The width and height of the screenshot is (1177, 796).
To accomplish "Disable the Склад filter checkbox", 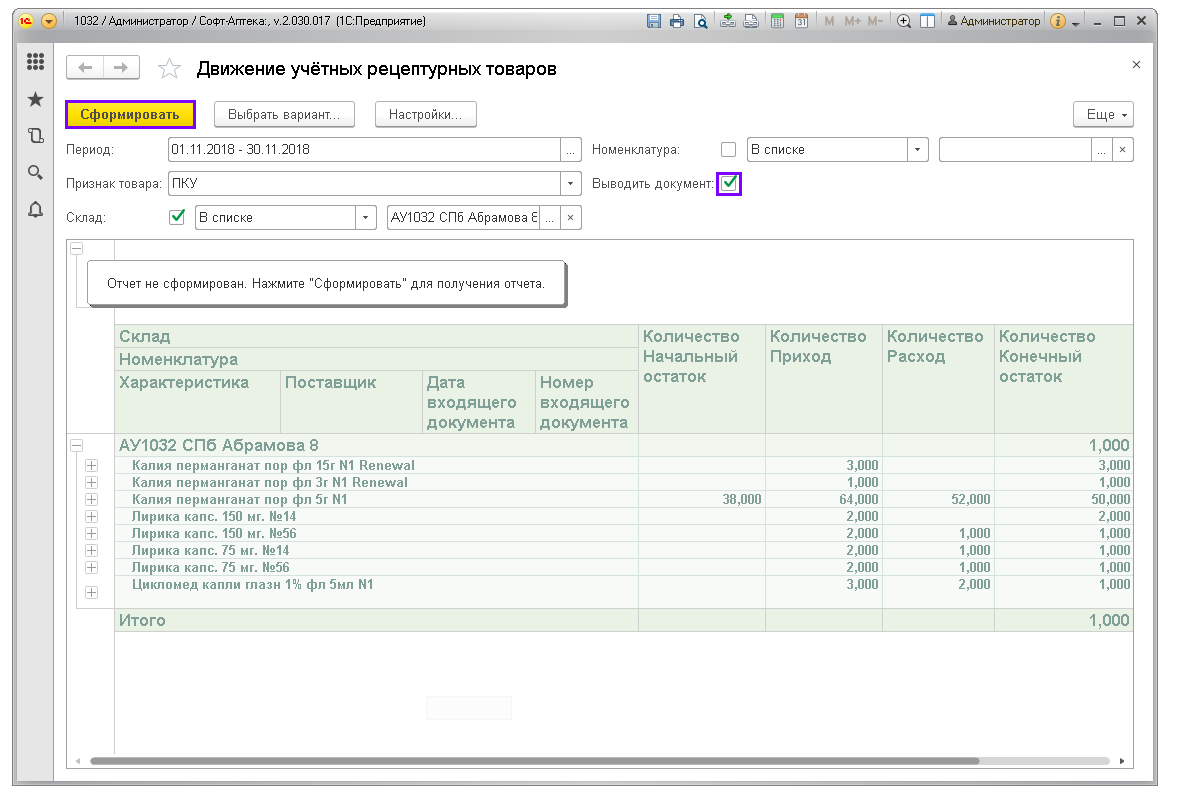I will pos(177,217).
